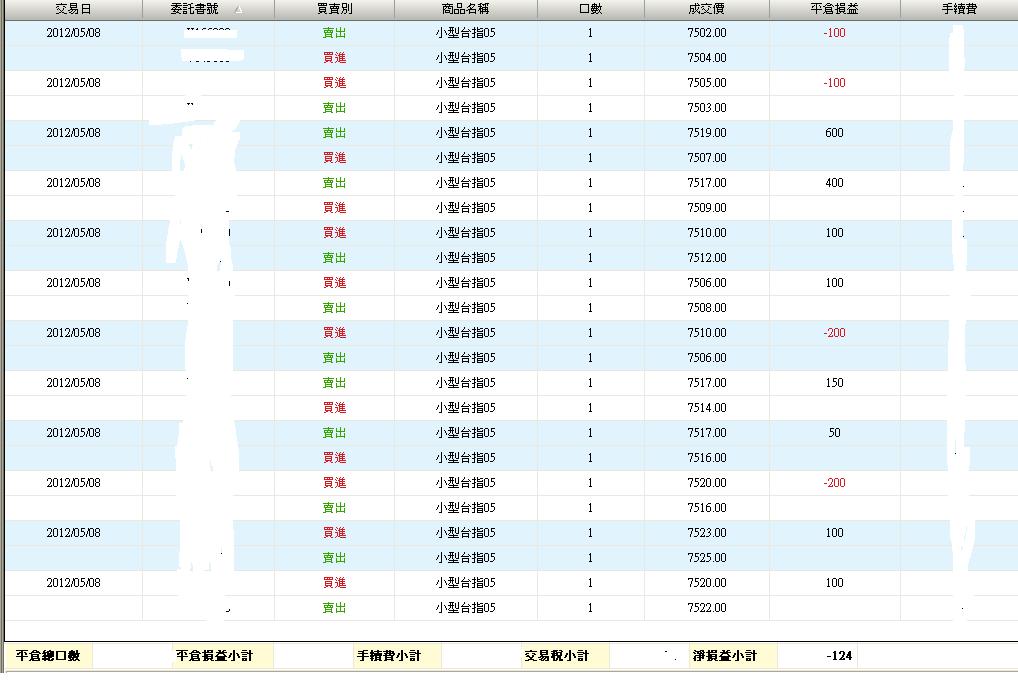Click the 買賣別 column header
Image resolution: width=1018 pixels, height=697 pixels.
[x=334, y=9]
